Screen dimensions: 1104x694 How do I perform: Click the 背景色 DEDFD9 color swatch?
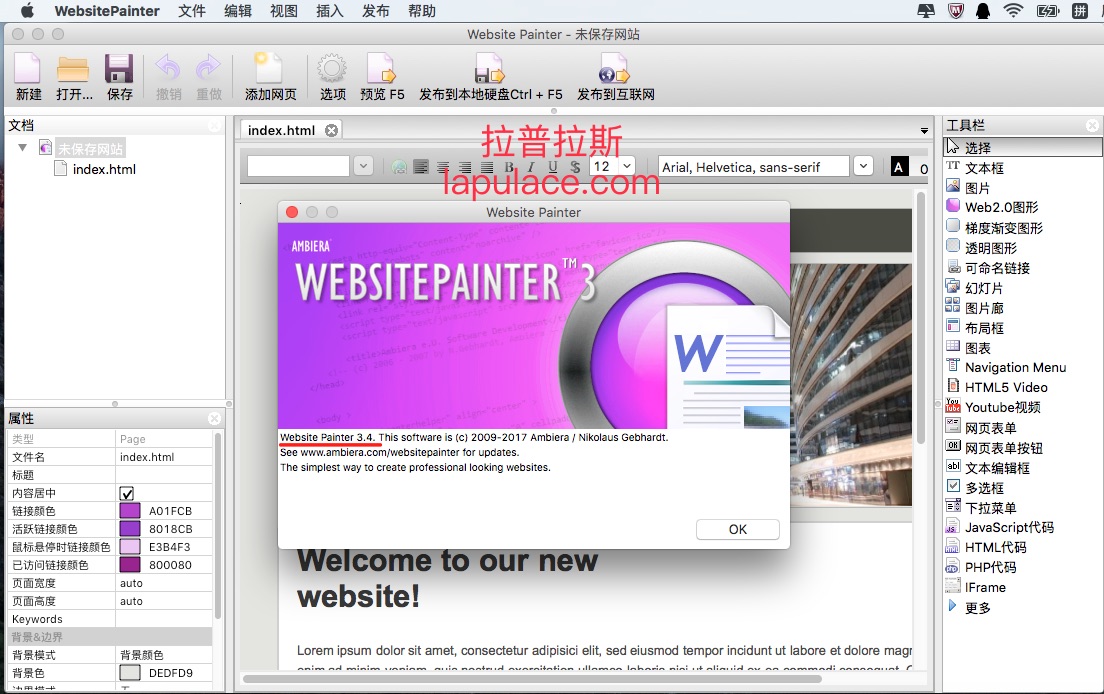pos(130,673)
